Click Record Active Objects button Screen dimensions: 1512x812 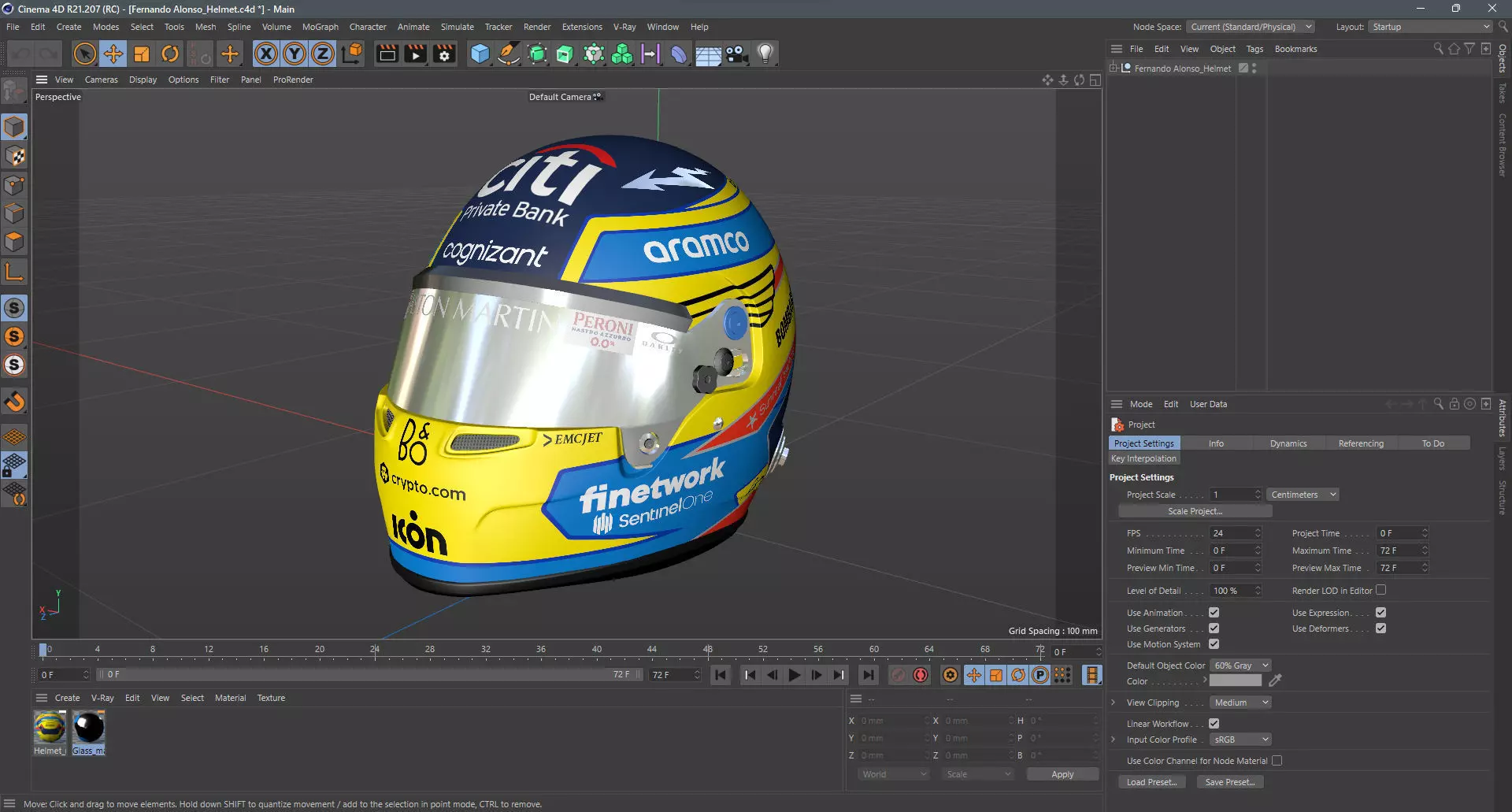[898, 675]
